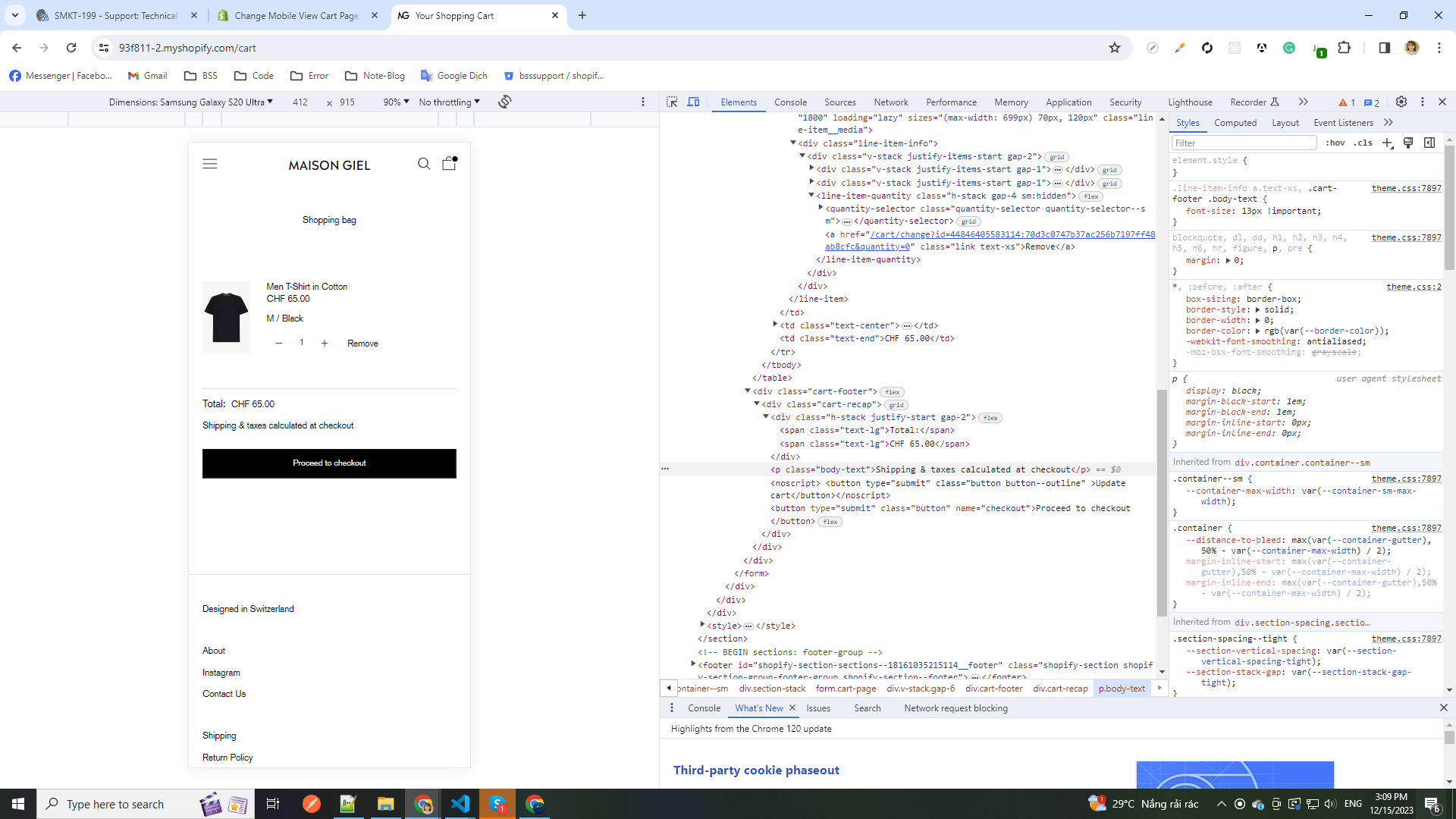Click the store search magnifier icon

424,164
